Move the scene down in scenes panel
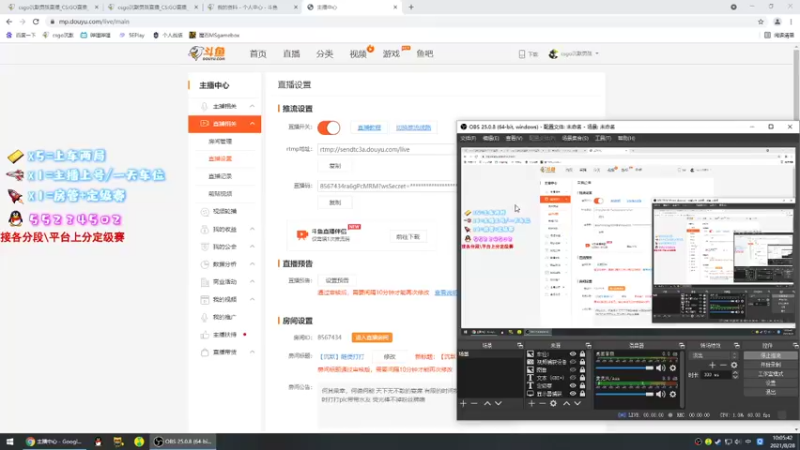Image resolution: width=800 pixels, height=450 pixels. (x=498, y=404)
